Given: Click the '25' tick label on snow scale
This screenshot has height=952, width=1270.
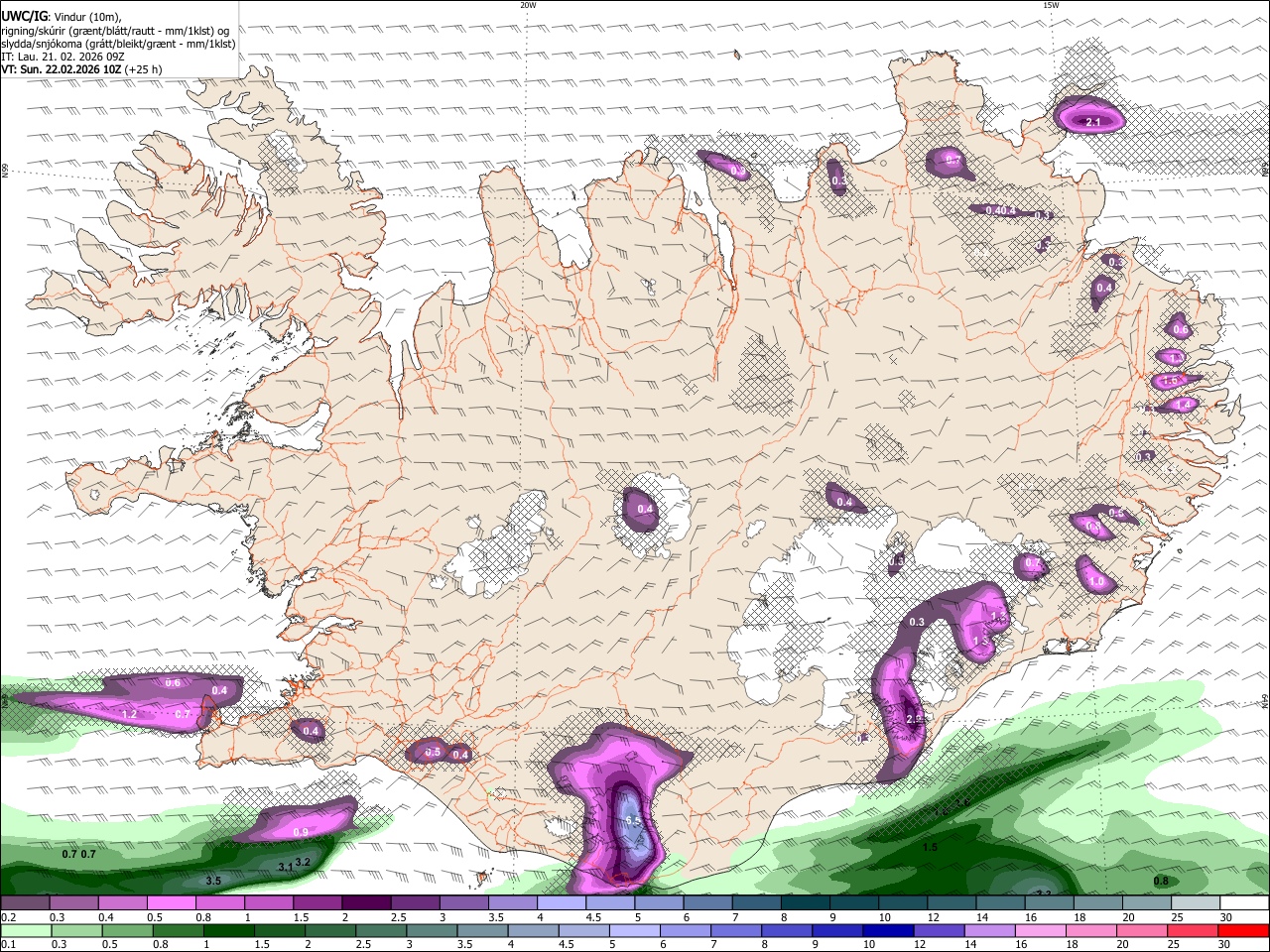Looking at the screenshot, I should coord(1177,917).
